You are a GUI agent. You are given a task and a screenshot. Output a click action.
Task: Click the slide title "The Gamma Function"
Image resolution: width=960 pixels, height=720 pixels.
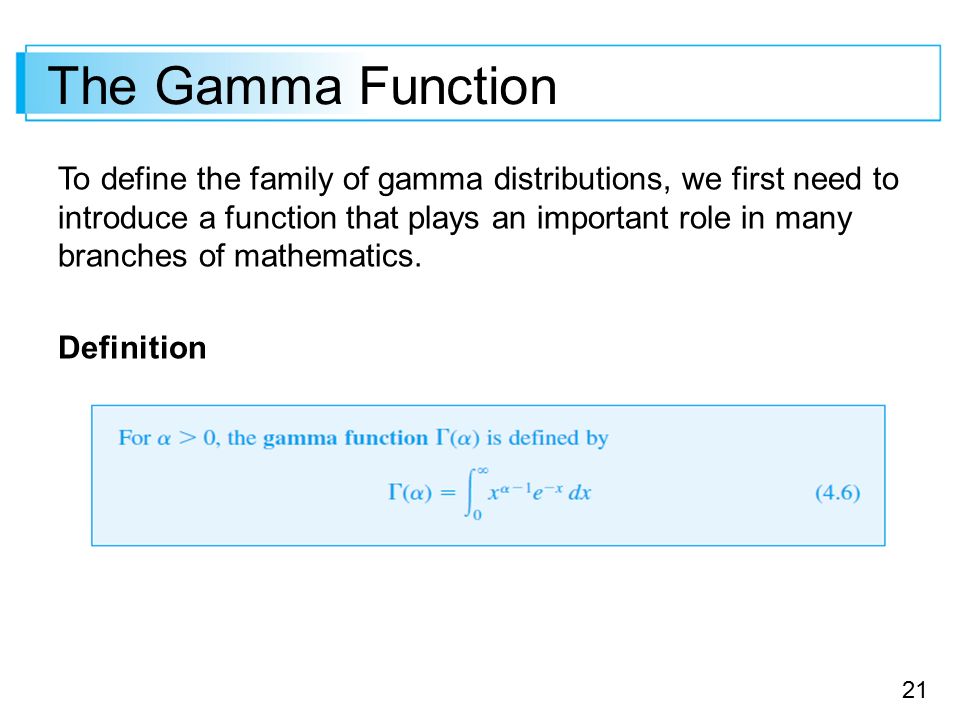pyautogui.click(x=302, y=86)
